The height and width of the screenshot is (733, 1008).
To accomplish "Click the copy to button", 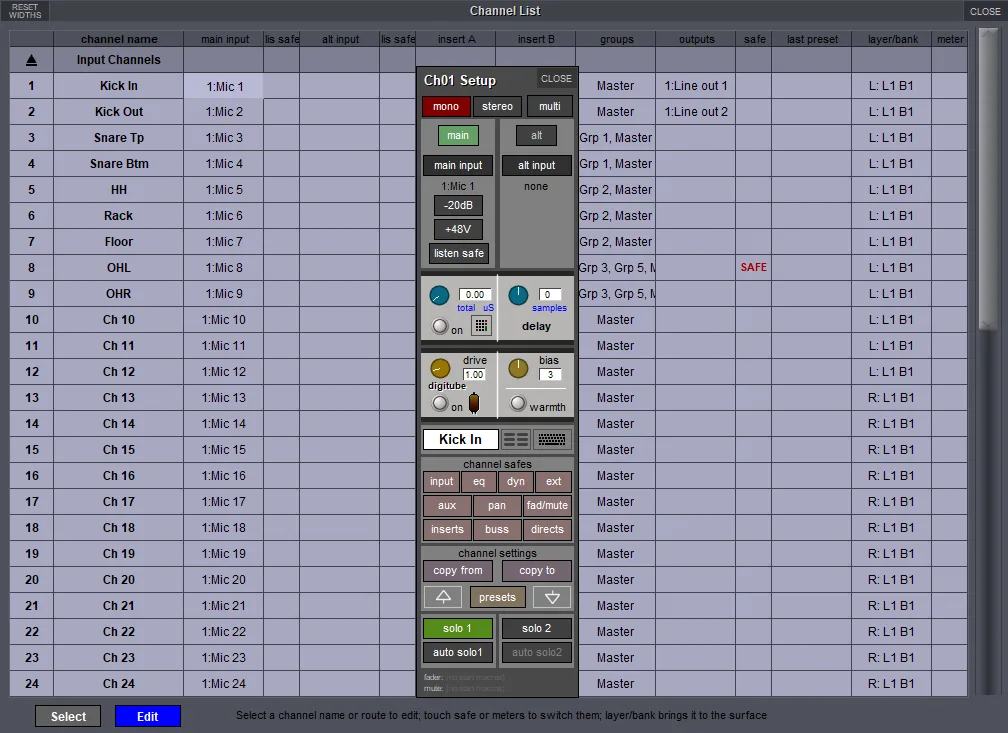I will point(537,570).
